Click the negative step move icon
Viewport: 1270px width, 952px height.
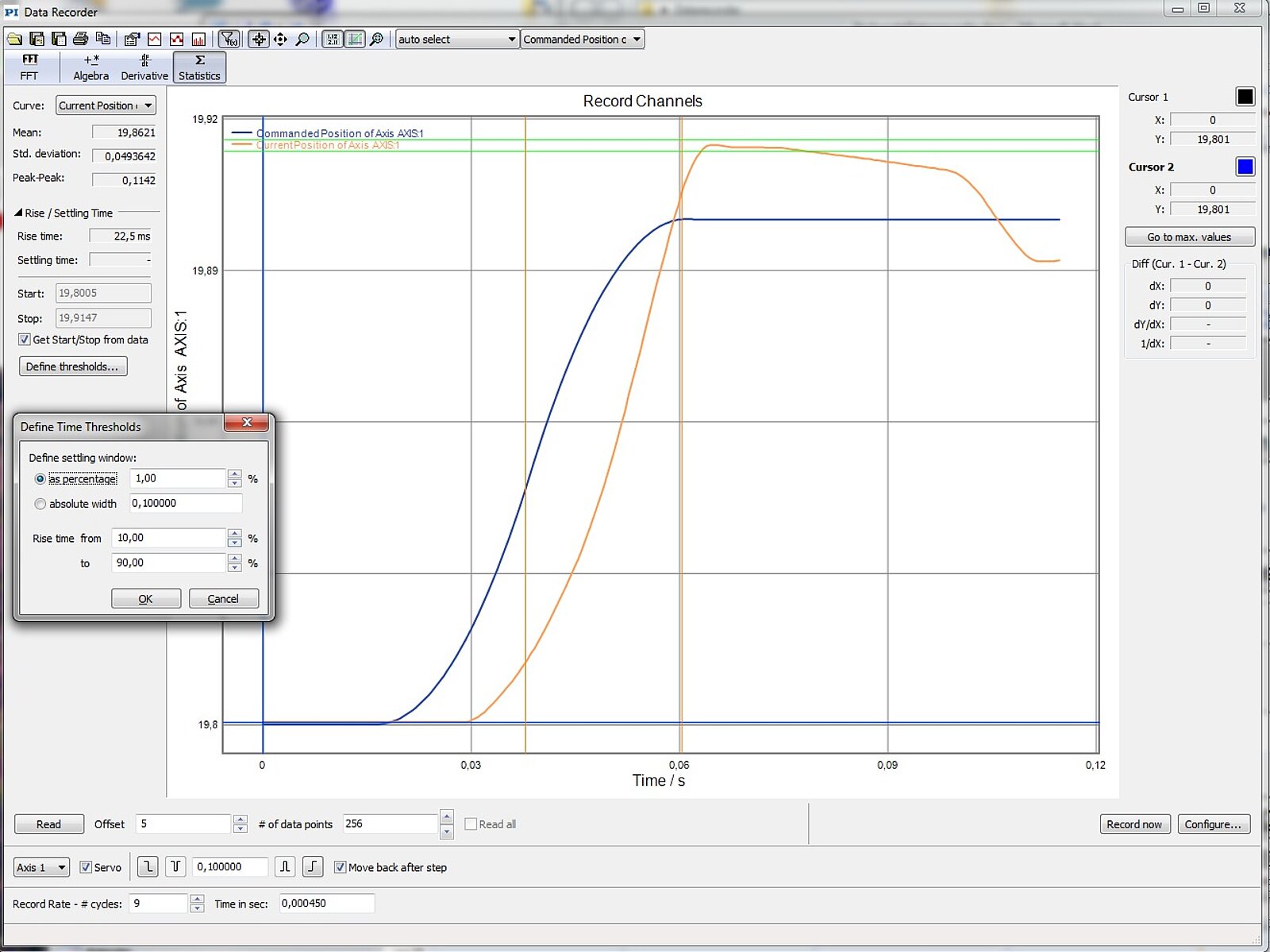(x=148, y=866)
